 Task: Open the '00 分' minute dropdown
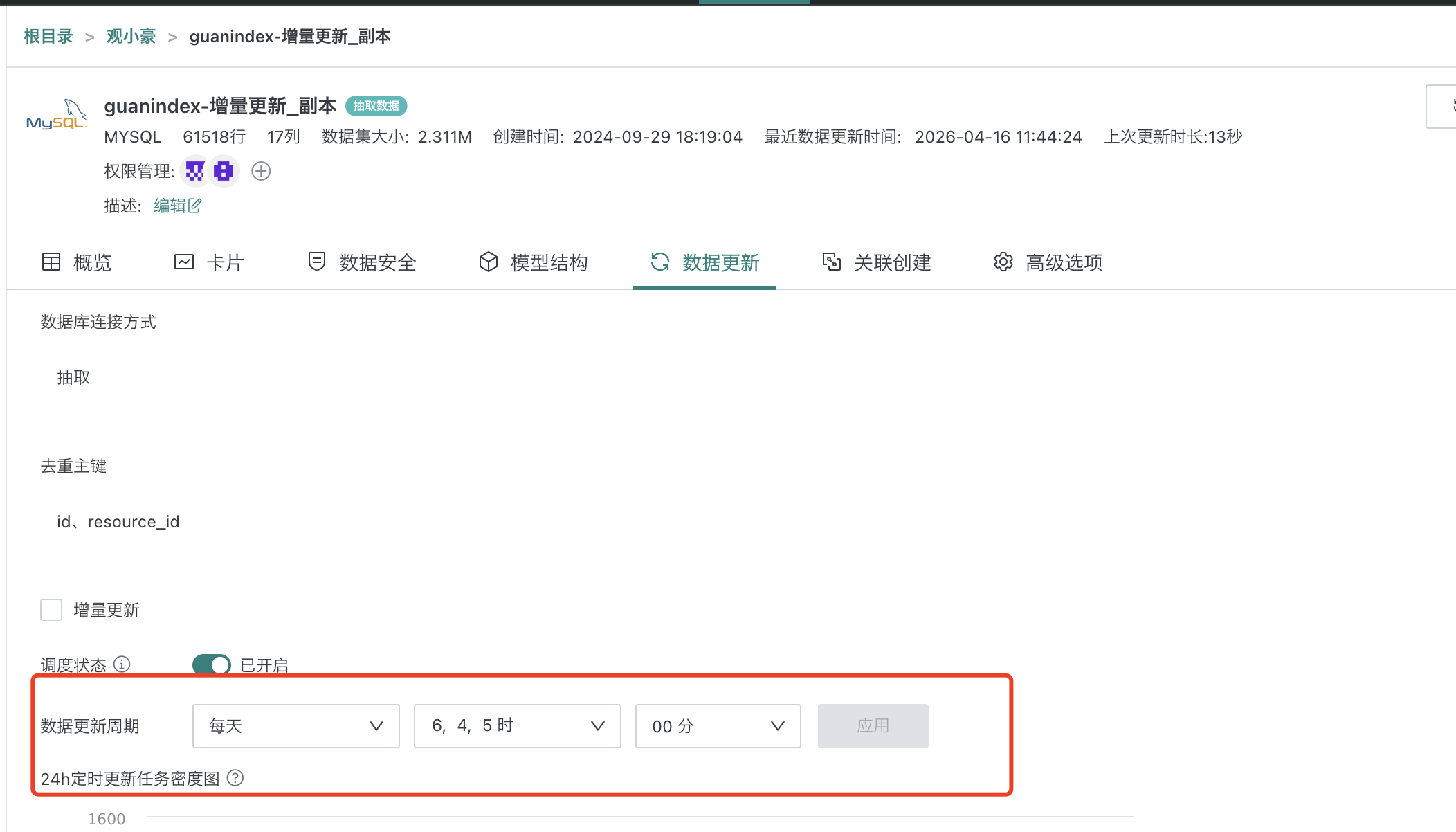coord(718,726)
